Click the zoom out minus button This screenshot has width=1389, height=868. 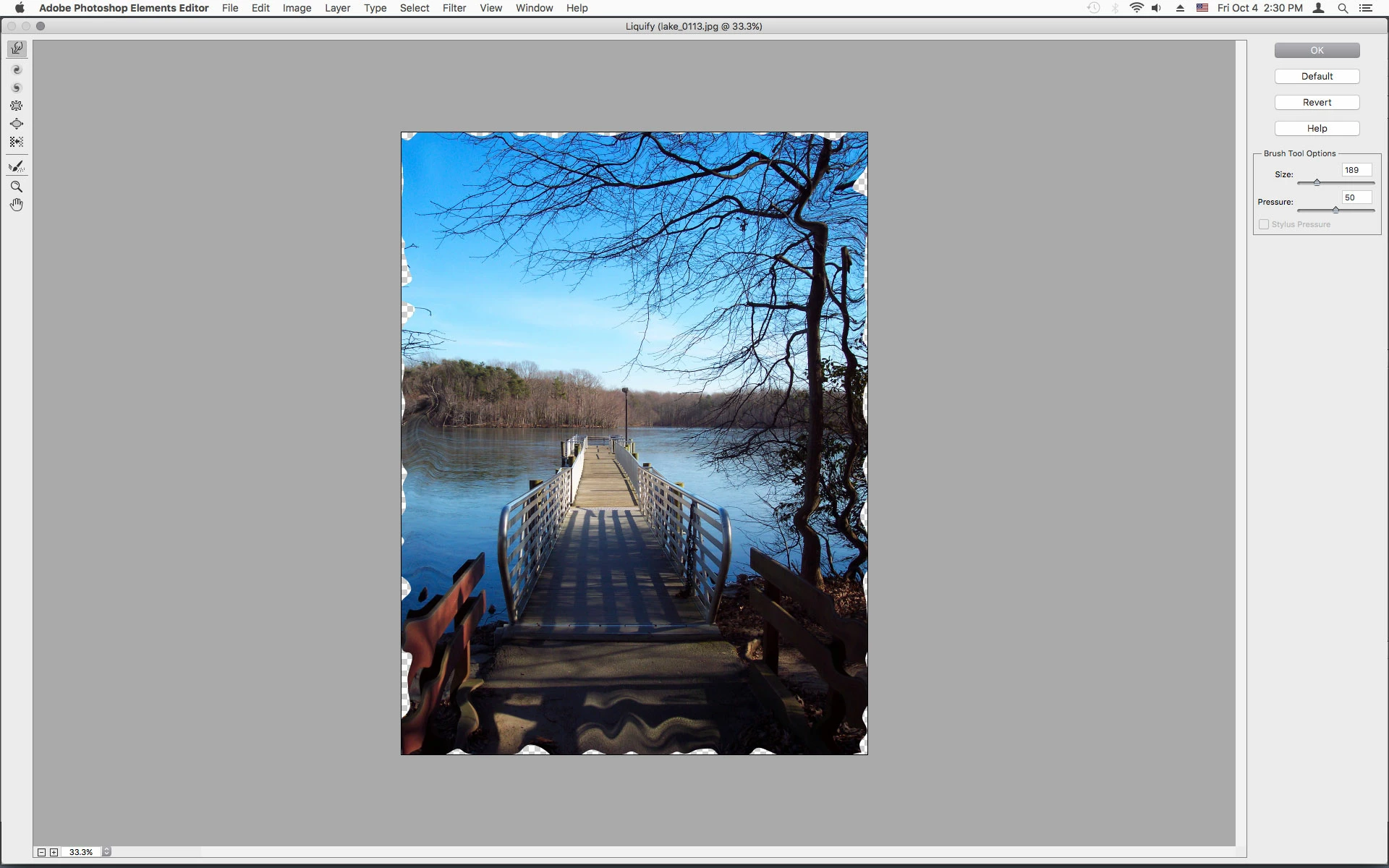pos(41,852)
